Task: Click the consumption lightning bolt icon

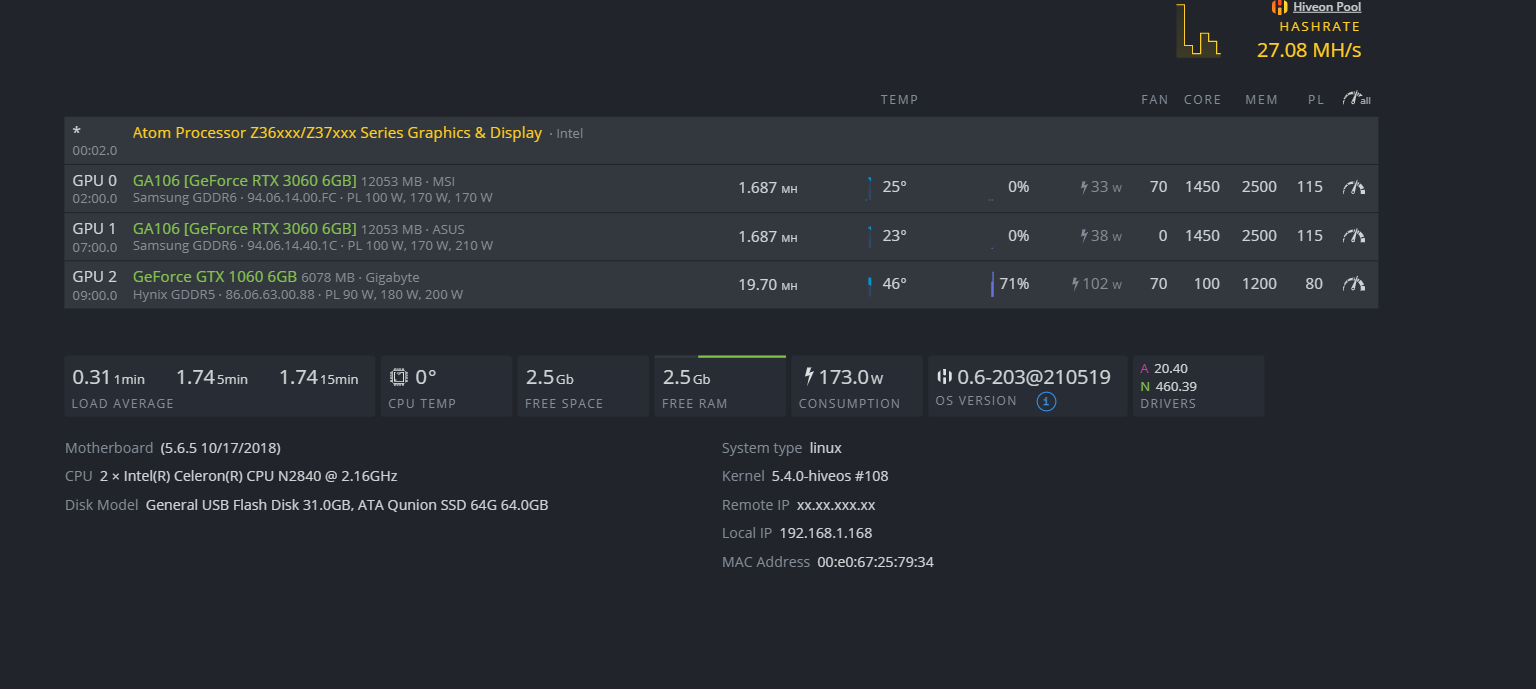Action: 809,377
